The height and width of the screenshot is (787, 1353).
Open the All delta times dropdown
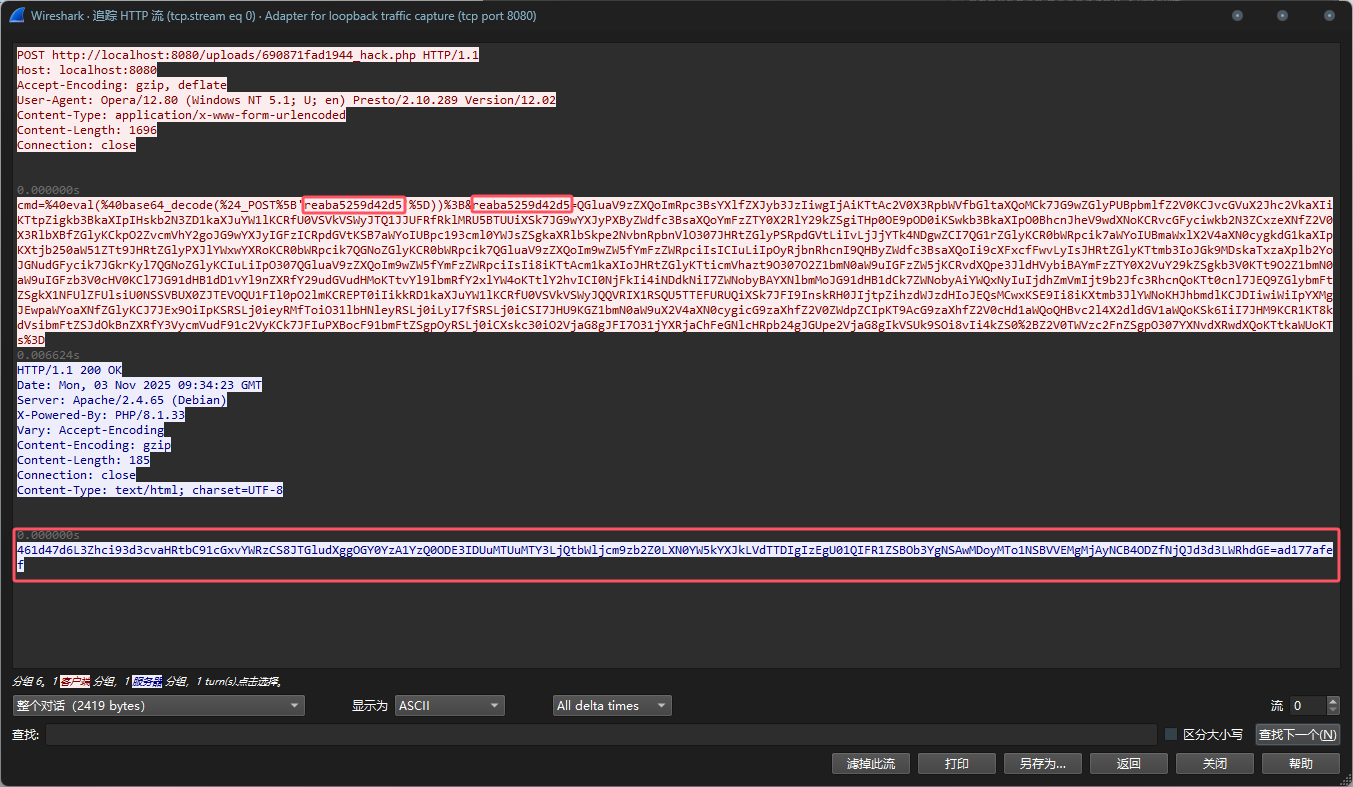click(611, 706)
